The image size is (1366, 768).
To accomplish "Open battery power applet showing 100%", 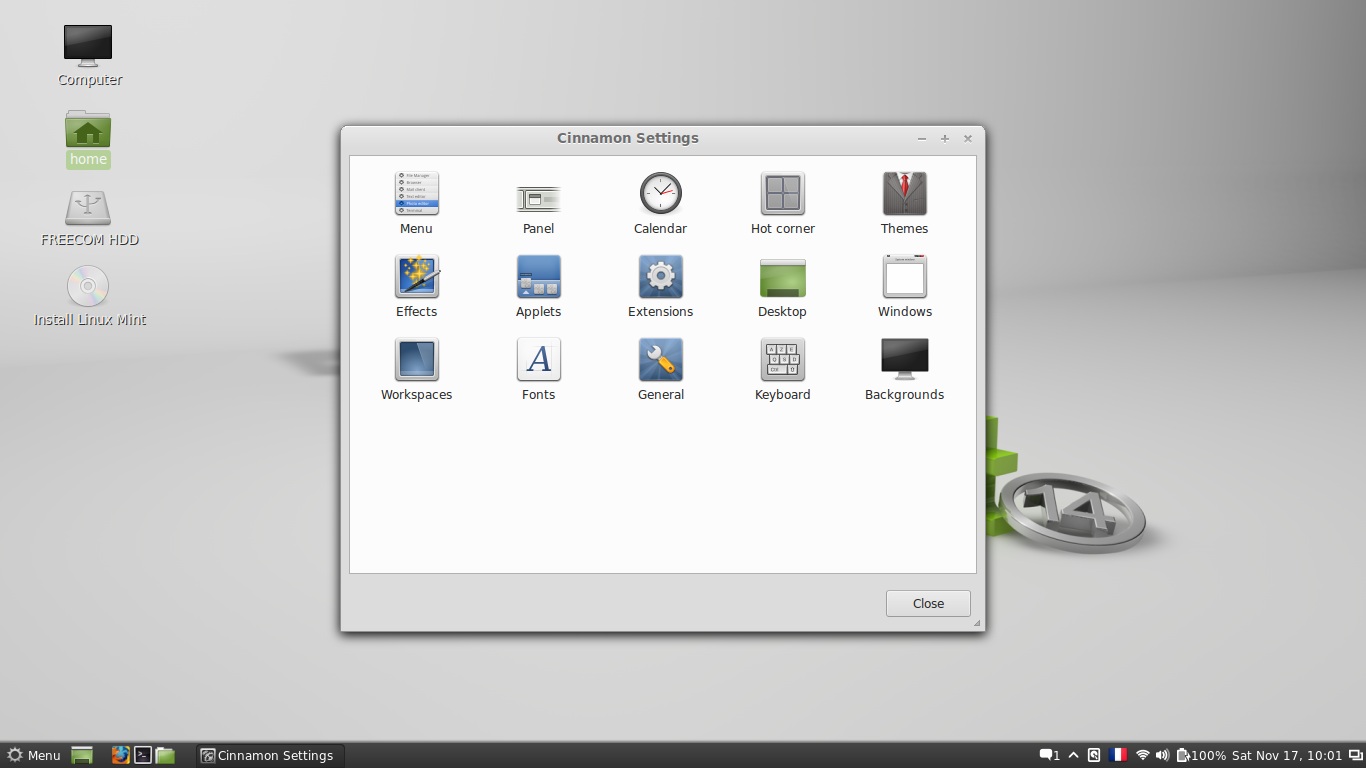I will tap(1201, 755).
